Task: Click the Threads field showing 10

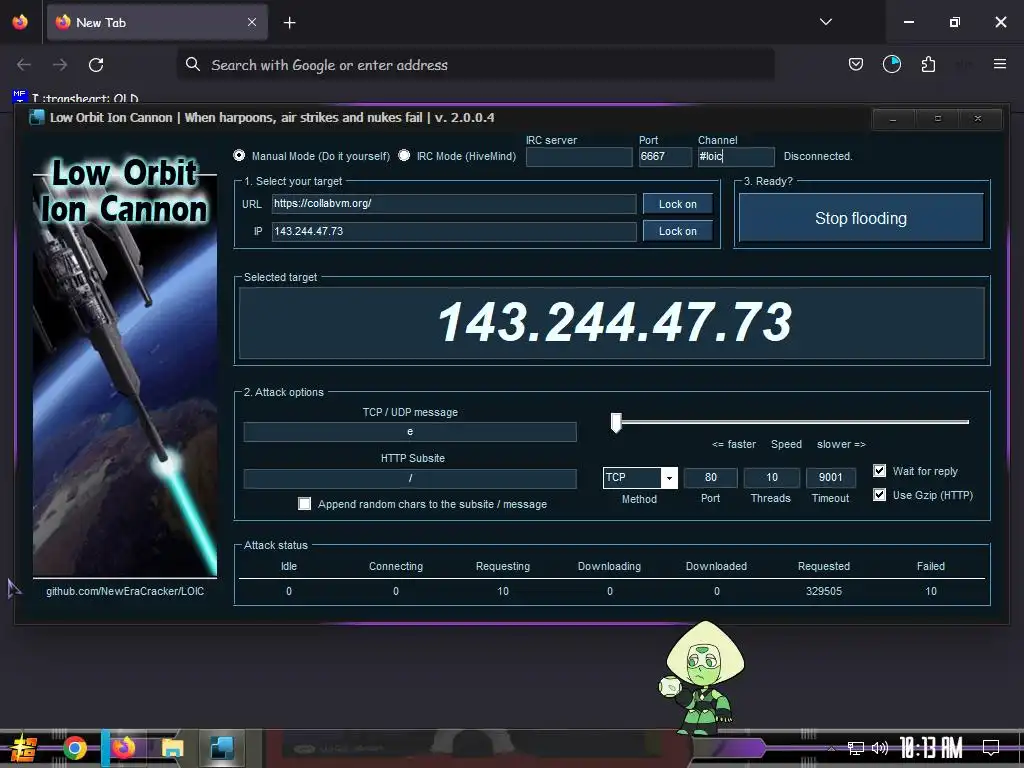Action: pyautogui.click(x=771, y=477)
